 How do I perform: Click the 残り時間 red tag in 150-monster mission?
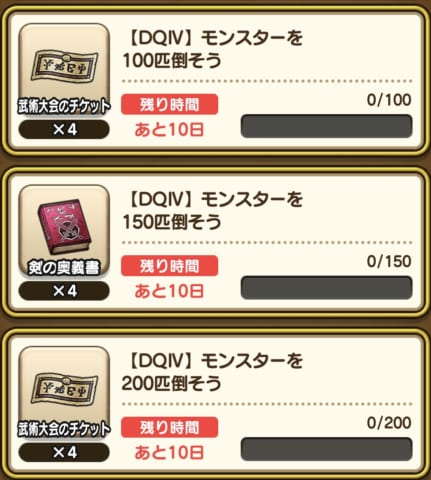[169, 266]
